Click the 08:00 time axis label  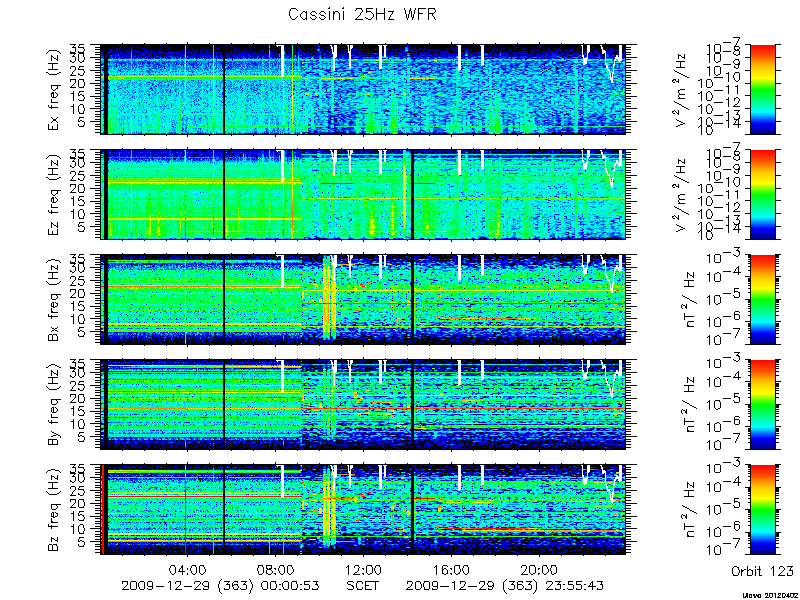point(276,569)
